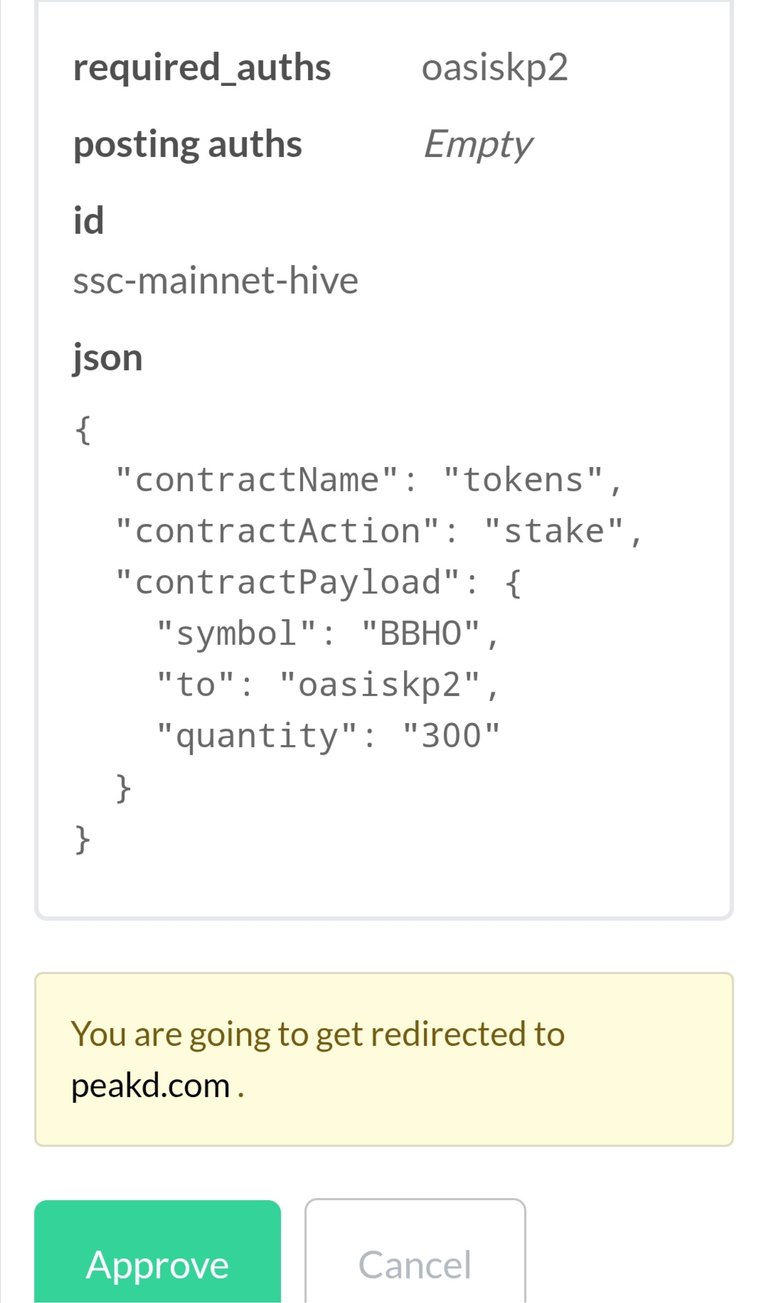Cancel the transaction request
The image size is (768, 1303).
pos(415,1252)
